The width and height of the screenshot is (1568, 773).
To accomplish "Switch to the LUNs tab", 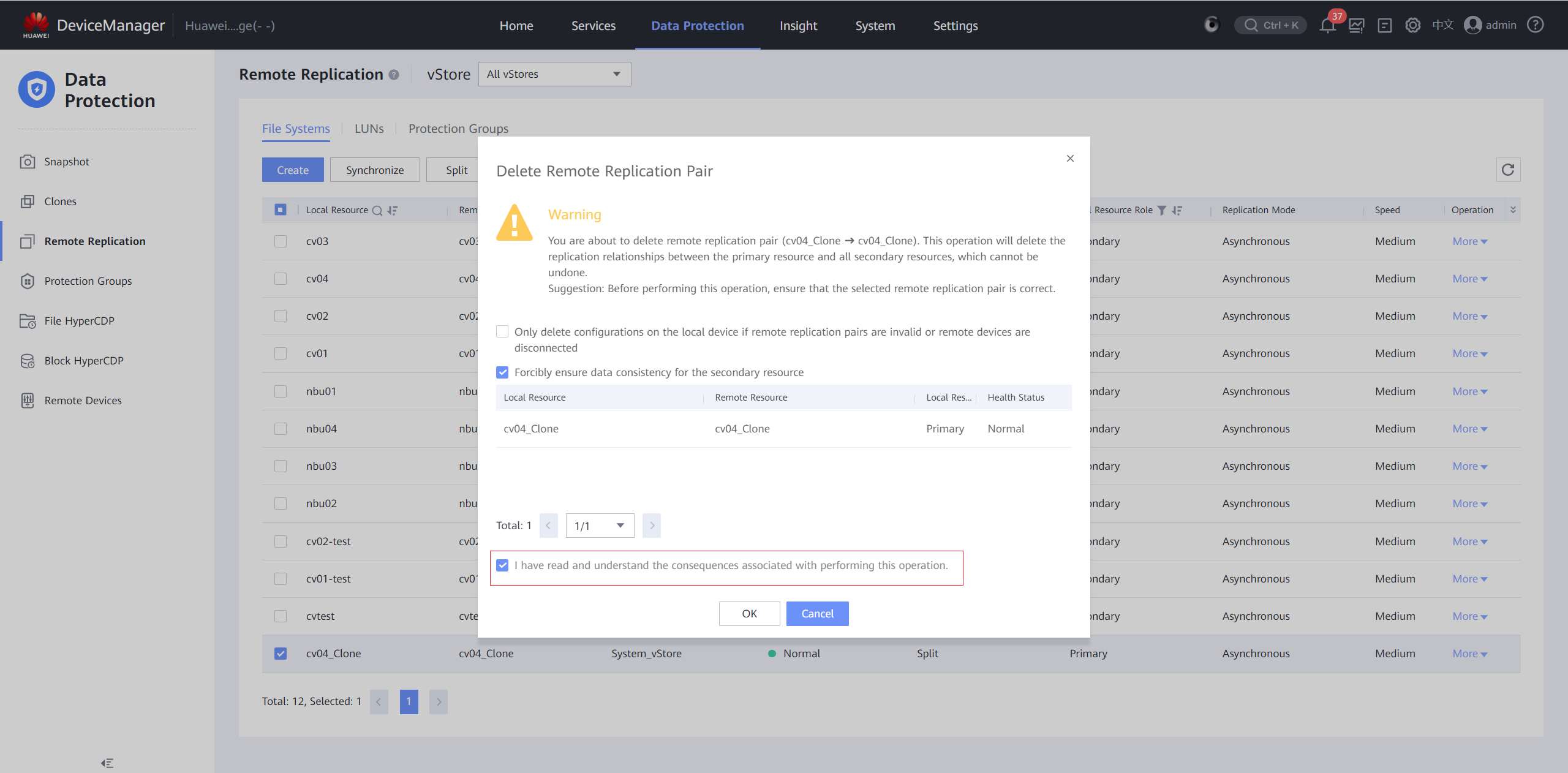I will pos(369,129).
